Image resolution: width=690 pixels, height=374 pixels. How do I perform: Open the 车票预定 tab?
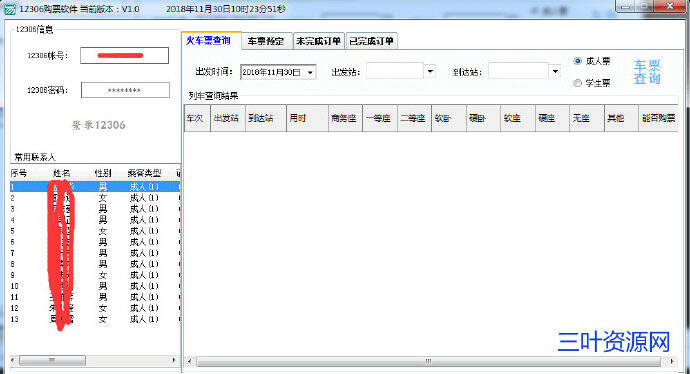point(266,41)
